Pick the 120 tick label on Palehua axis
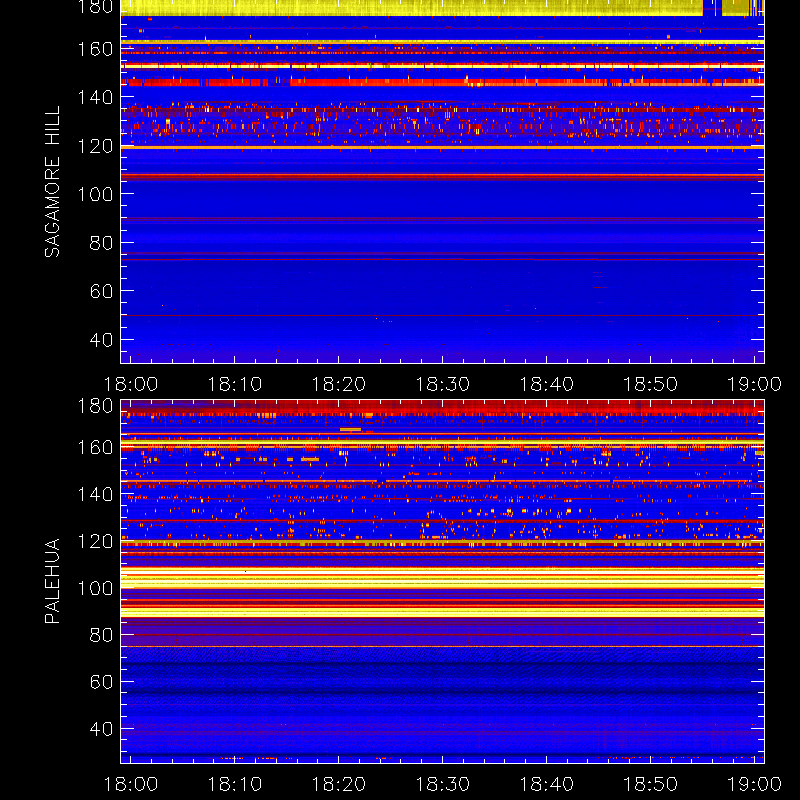 [95, 541]
